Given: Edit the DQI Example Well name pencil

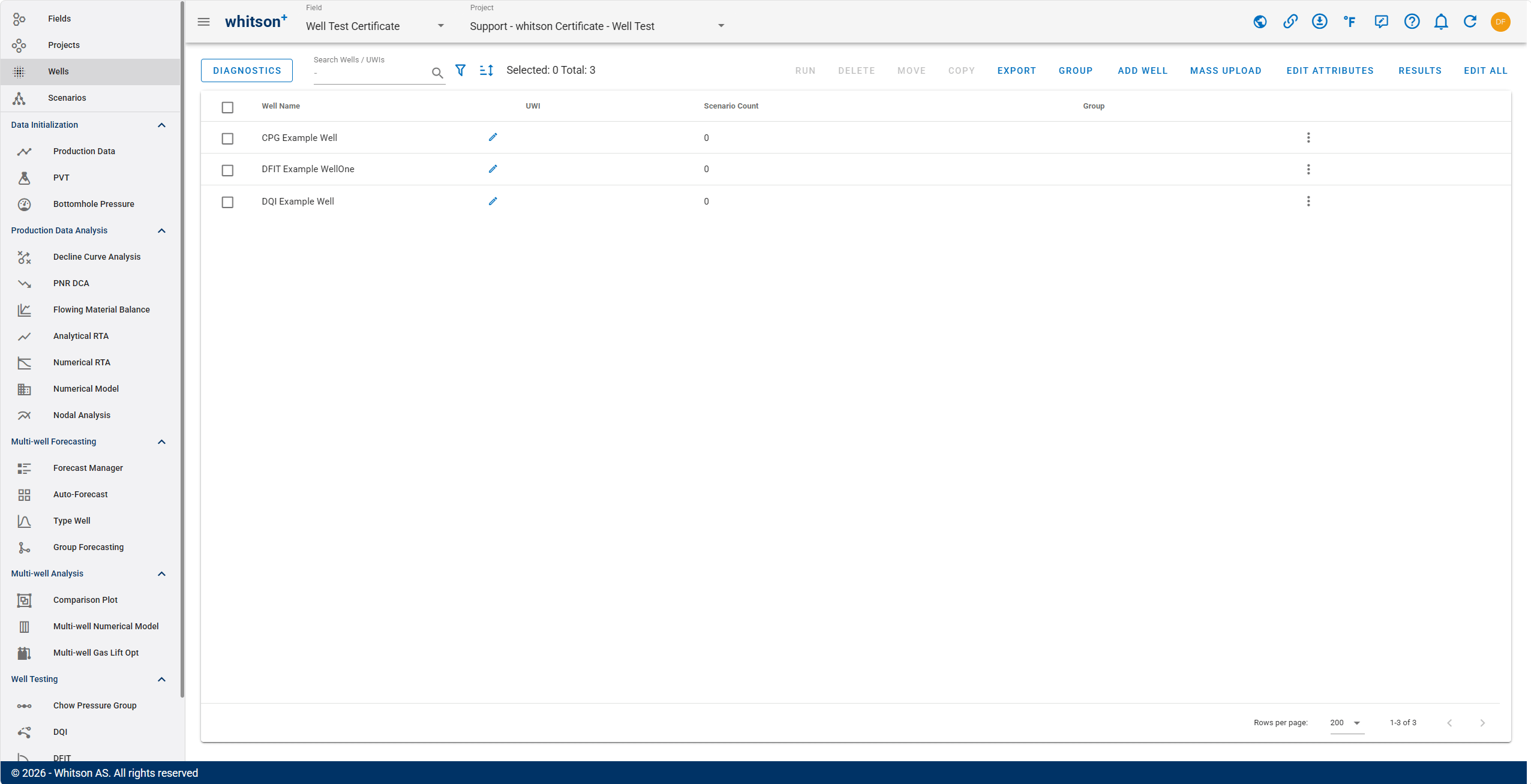Looking at the screenshot, I should tap(493, 202).
